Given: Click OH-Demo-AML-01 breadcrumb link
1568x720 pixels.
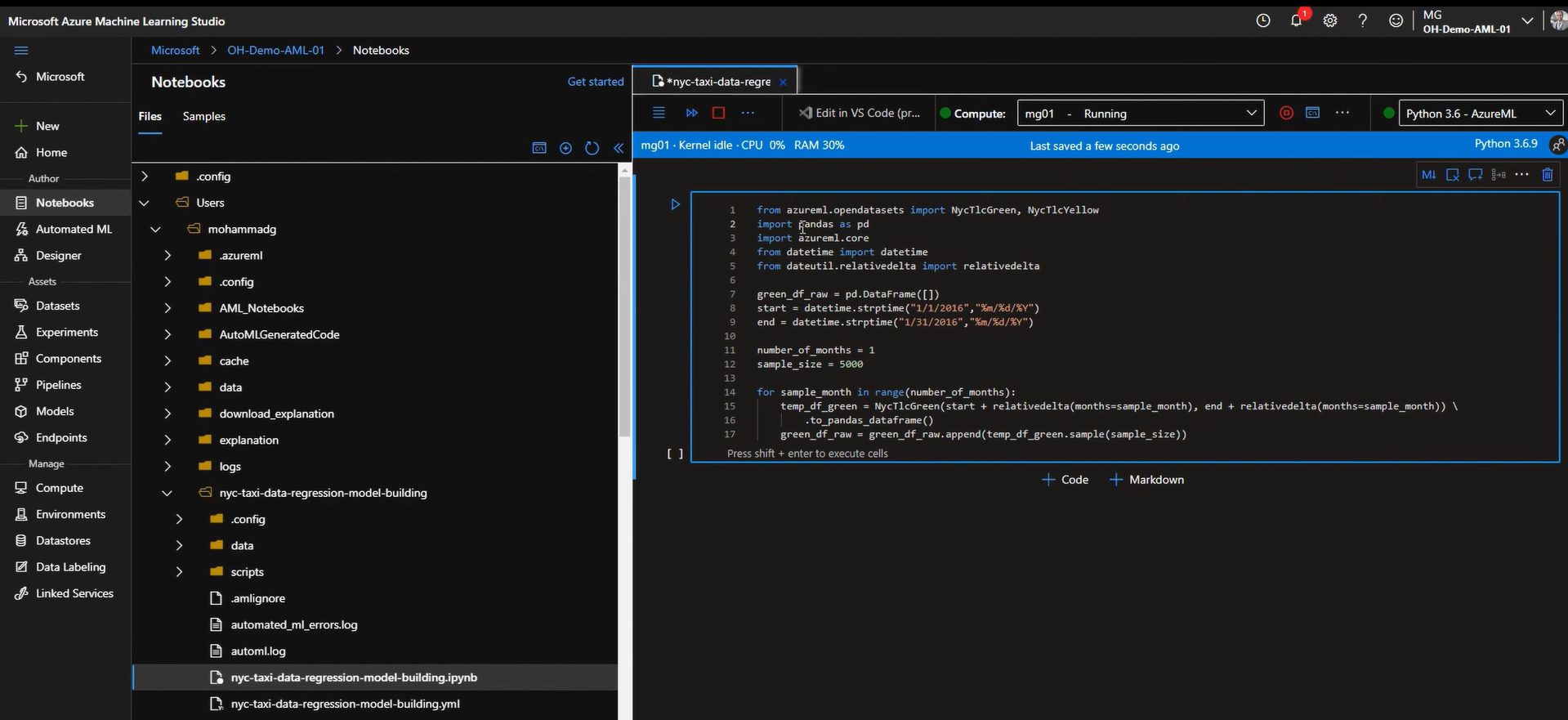Looking at the screenshot, I should point(275,50).
